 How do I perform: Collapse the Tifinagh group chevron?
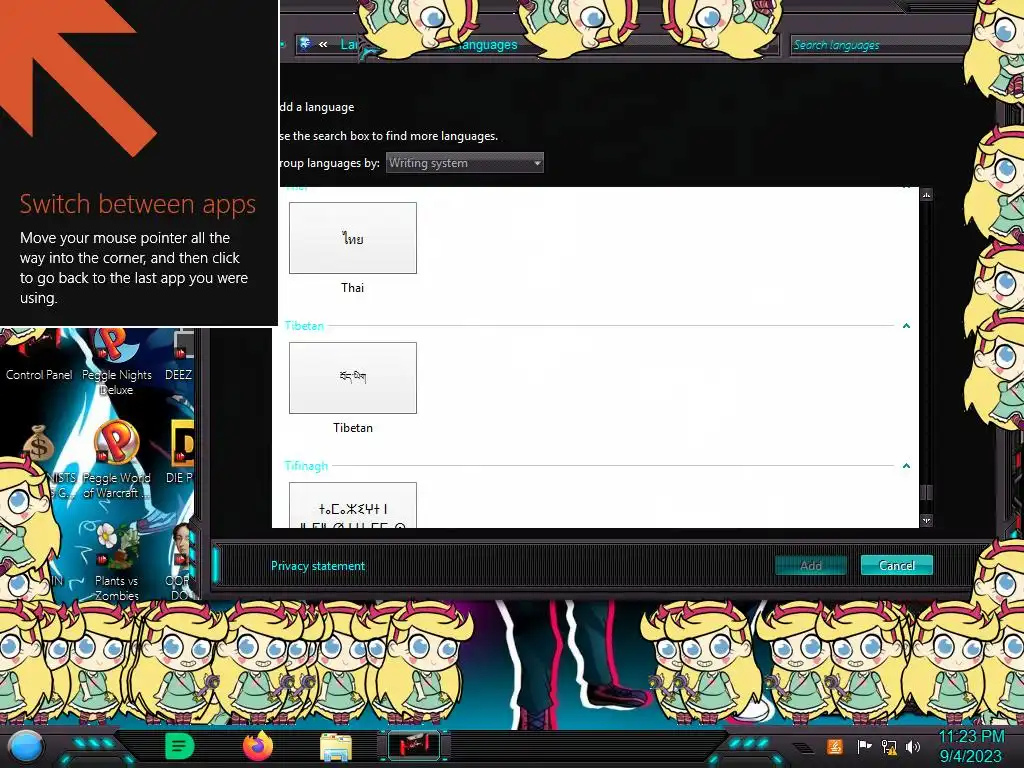tap(906, 466)
